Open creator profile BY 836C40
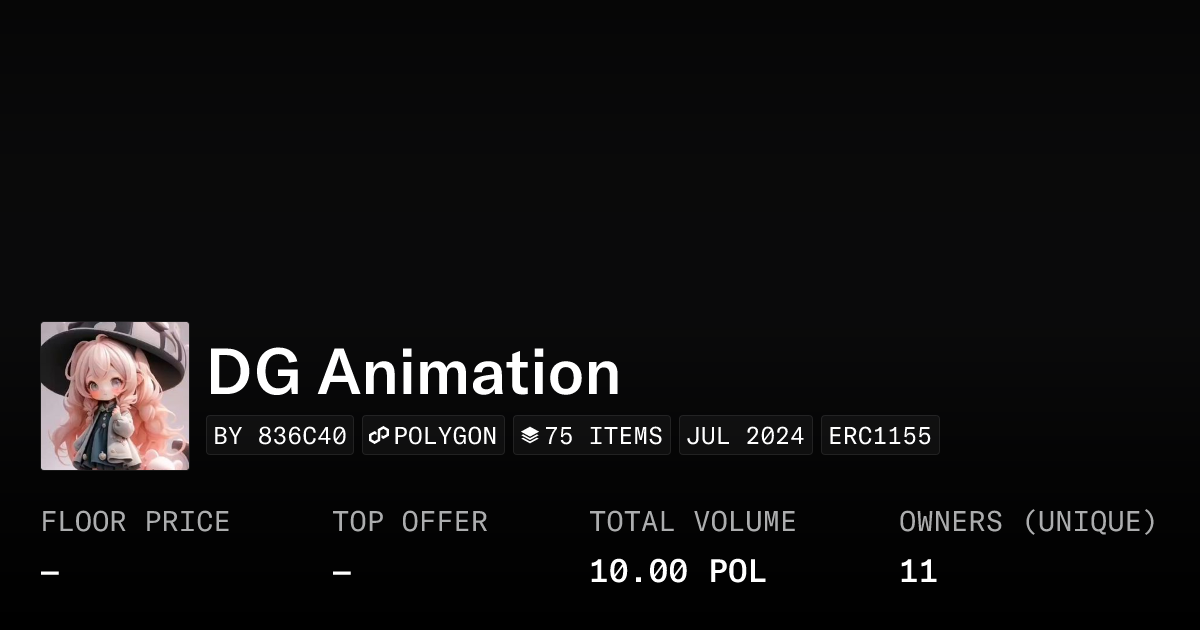The image size is (1200, 630). (280, 436)
